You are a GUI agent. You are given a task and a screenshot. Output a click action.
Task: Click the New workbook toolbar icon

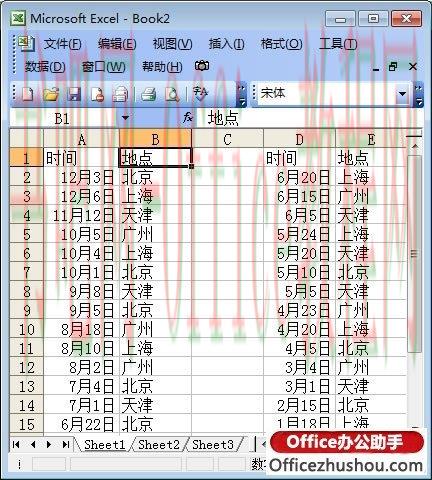pyautogui.click(x=27, y=94)
